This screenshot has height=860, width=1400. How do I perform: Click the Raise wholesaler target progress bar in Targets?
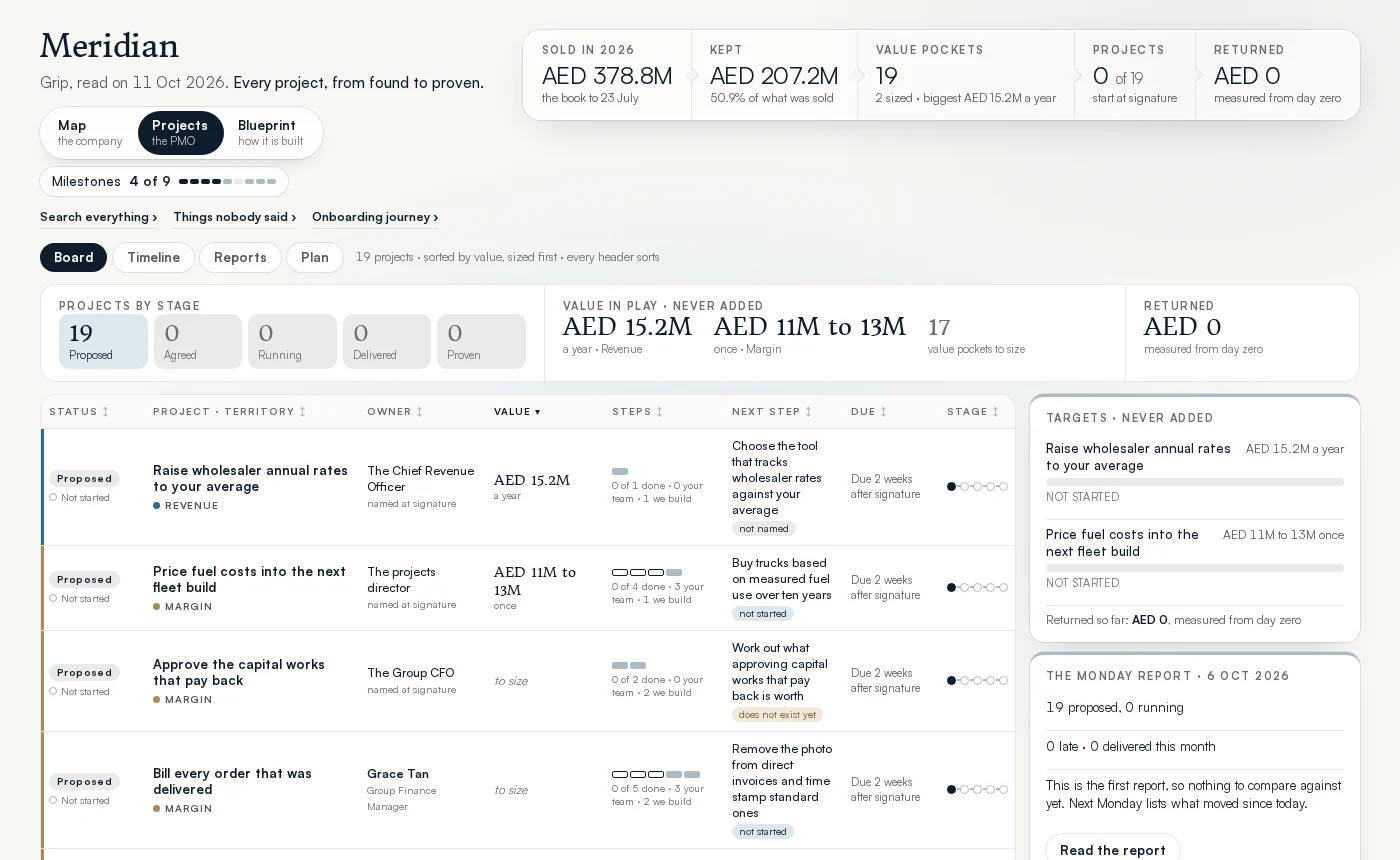[1195, 482]
